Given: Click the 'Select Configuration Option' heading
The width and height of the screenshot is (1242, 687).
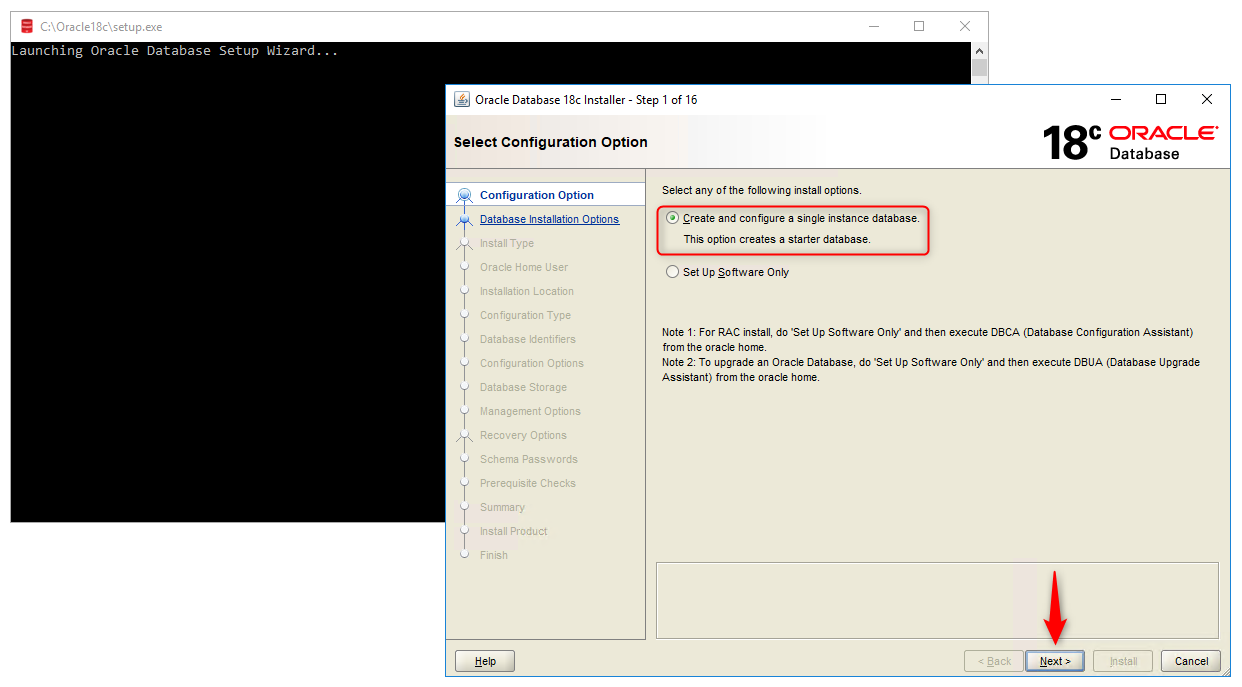Looking at the screenshot, I should click(551, 142).
